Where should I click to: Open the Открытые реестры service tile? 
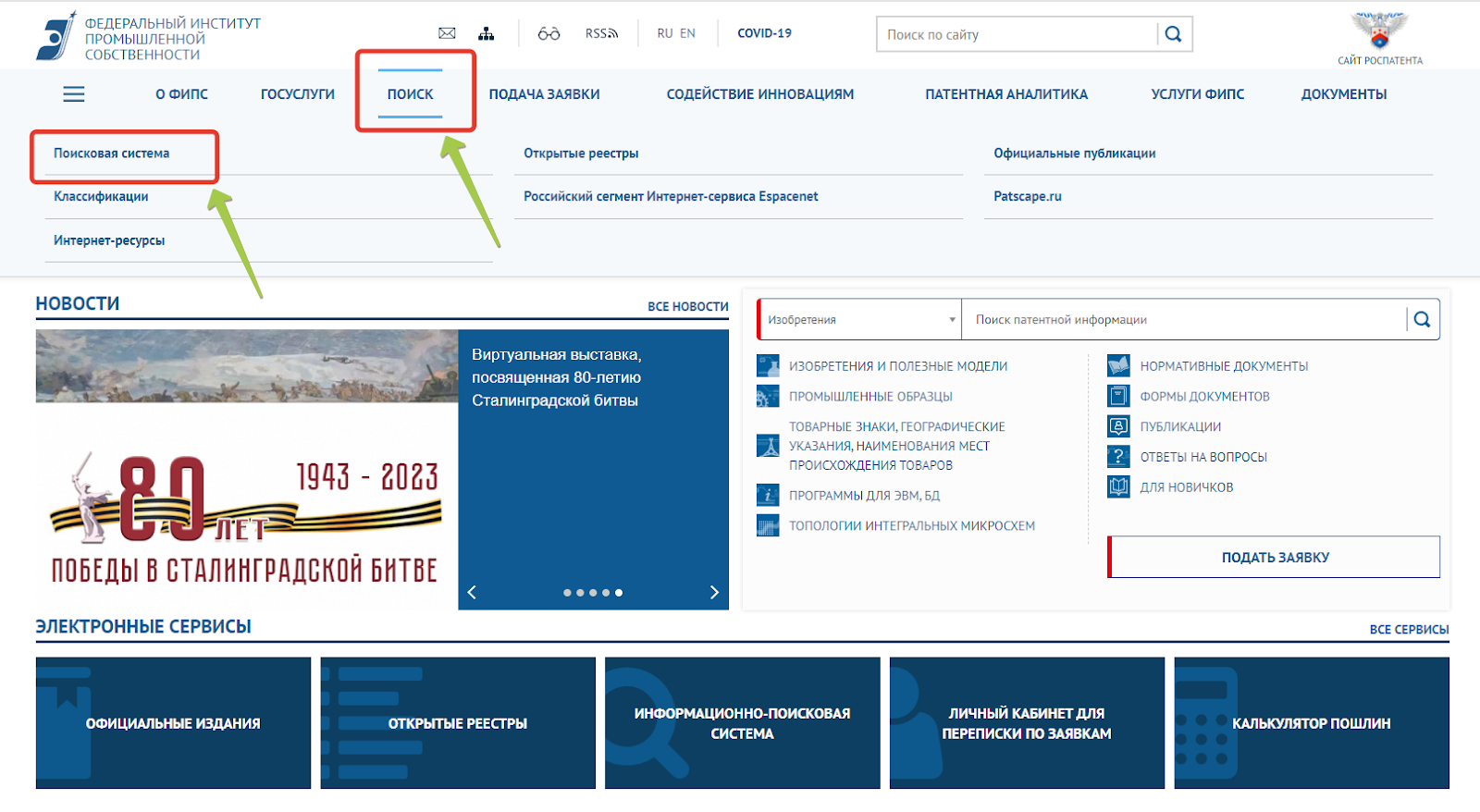458,723
